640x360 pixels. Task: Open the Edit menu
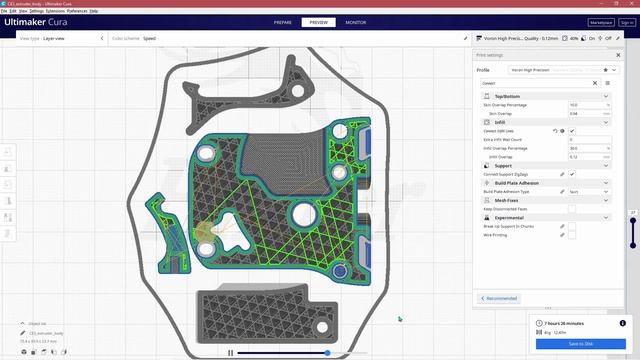[x=13, y=11]
